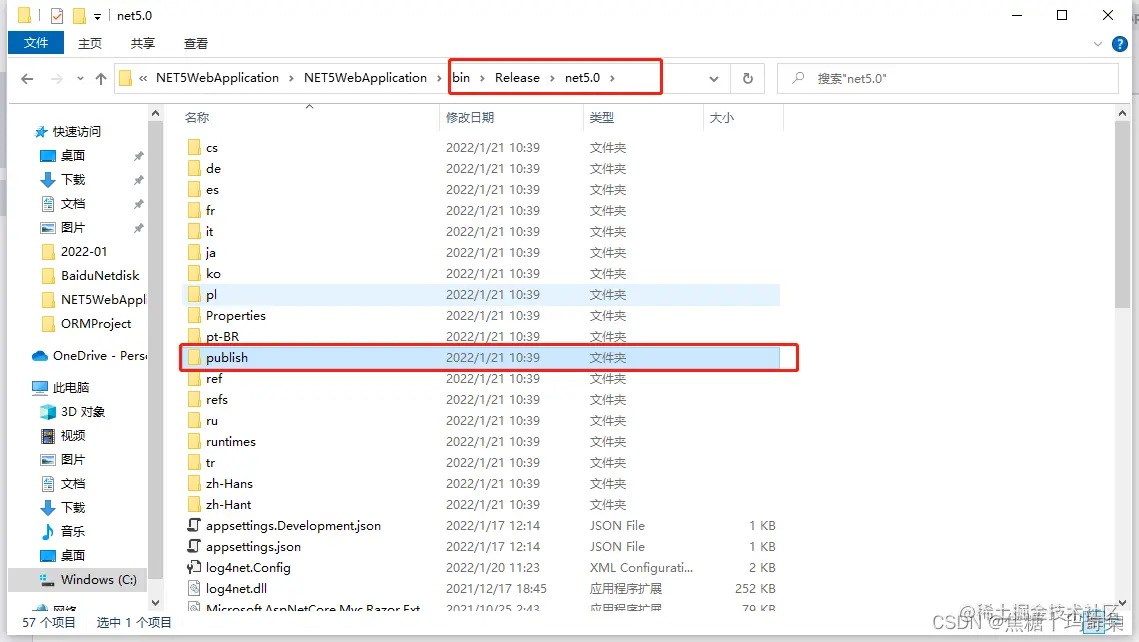The image size is (1139, 642).
Task: Select the pt-BR folder name
Action: tap(222, 337)
